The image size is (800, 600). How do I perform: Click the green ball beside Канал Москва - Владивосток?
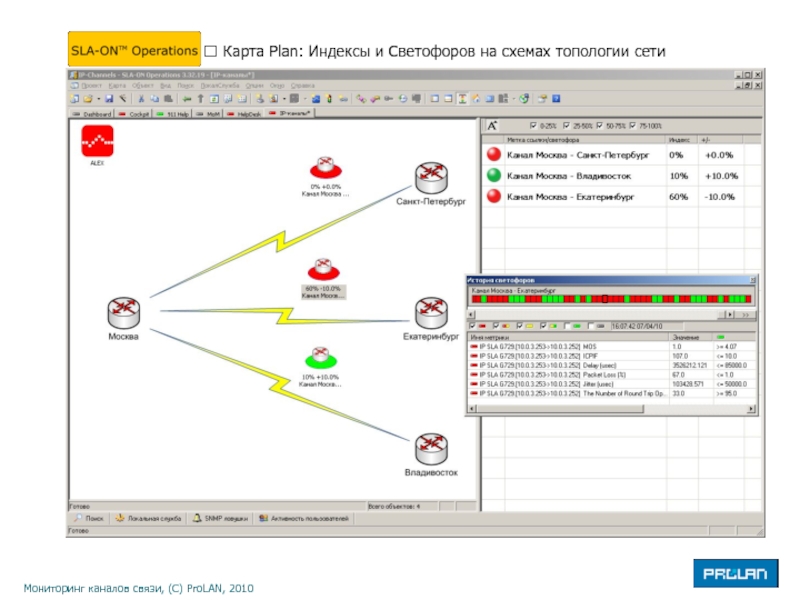[494, 175]
